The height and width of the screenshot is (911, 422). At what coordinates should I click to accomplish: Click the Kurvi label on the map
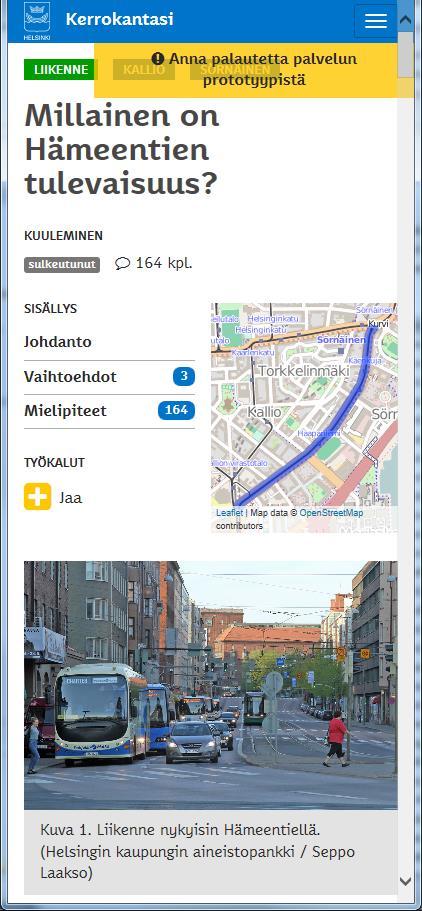click(378, 324)
